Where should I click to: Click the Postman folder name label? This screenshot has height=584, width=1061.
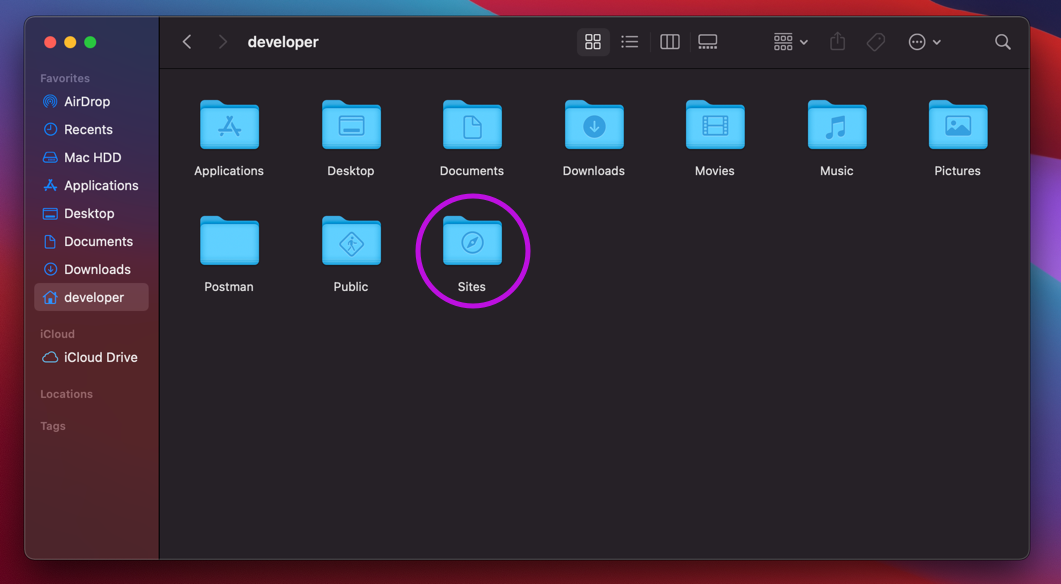(x=229, y=287)
